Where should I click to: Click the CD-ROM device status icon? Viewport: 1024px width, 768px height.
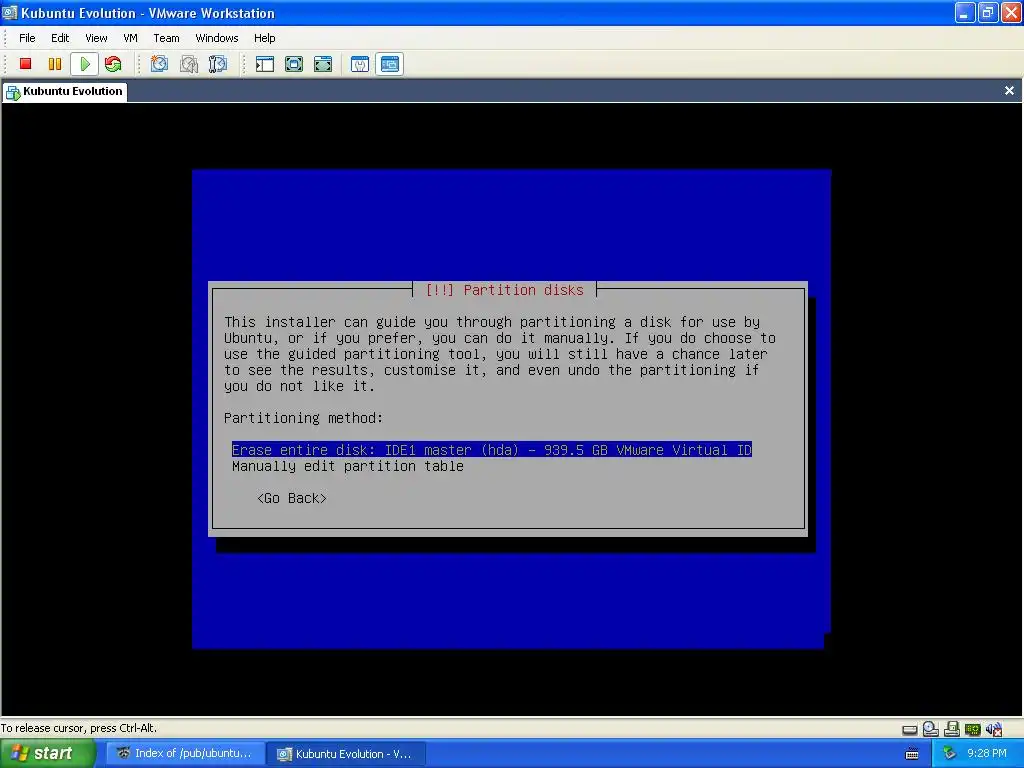(x=931, y=729)
